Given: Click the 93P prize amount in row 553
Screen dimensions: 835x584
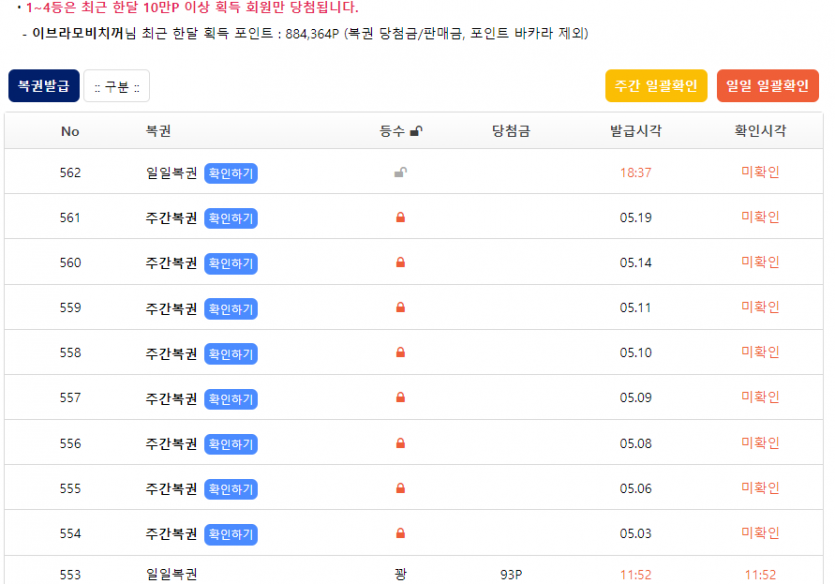Looking at the screenshot, I should point(511,575).
